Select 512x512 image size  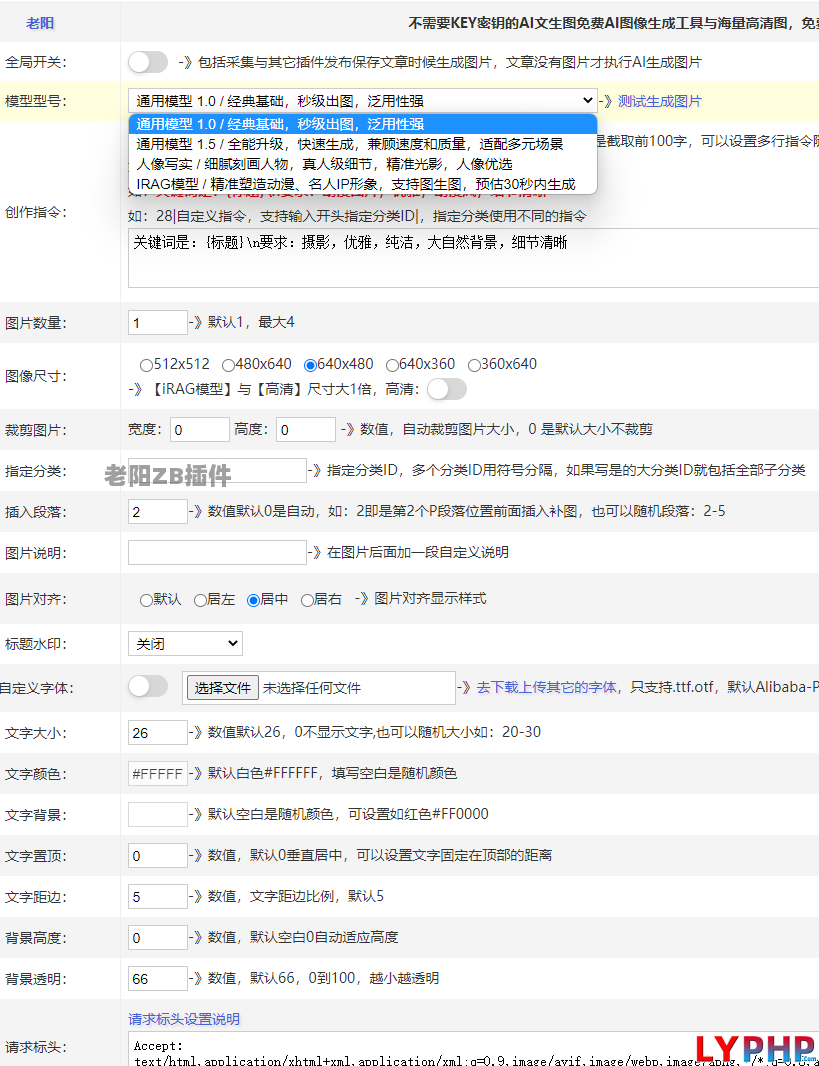[x=146, y=365]
